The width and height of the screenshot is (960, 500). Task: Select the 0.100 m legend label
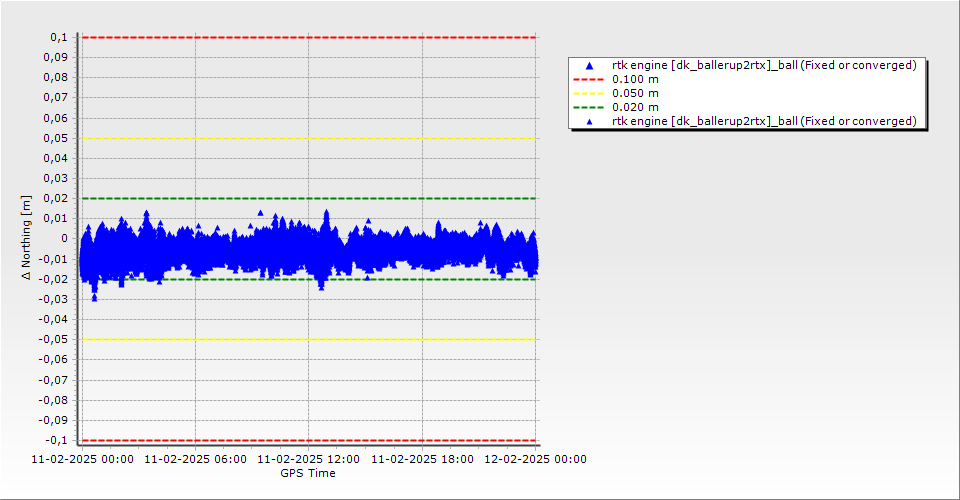point(635,79)
